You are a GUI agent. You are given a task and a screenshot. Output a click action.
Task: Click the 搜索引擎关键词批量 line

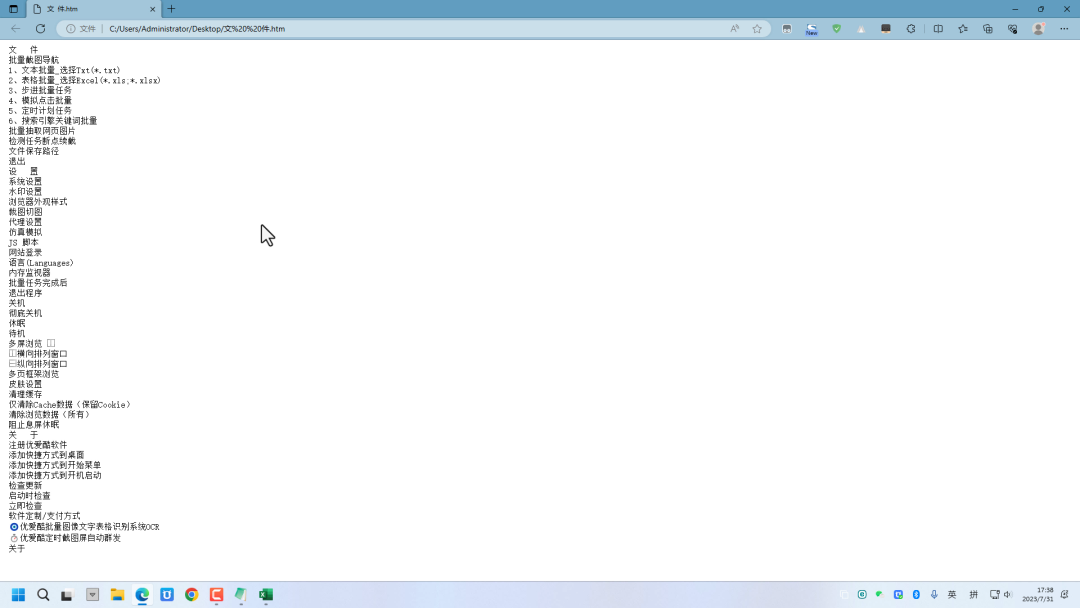53,120
